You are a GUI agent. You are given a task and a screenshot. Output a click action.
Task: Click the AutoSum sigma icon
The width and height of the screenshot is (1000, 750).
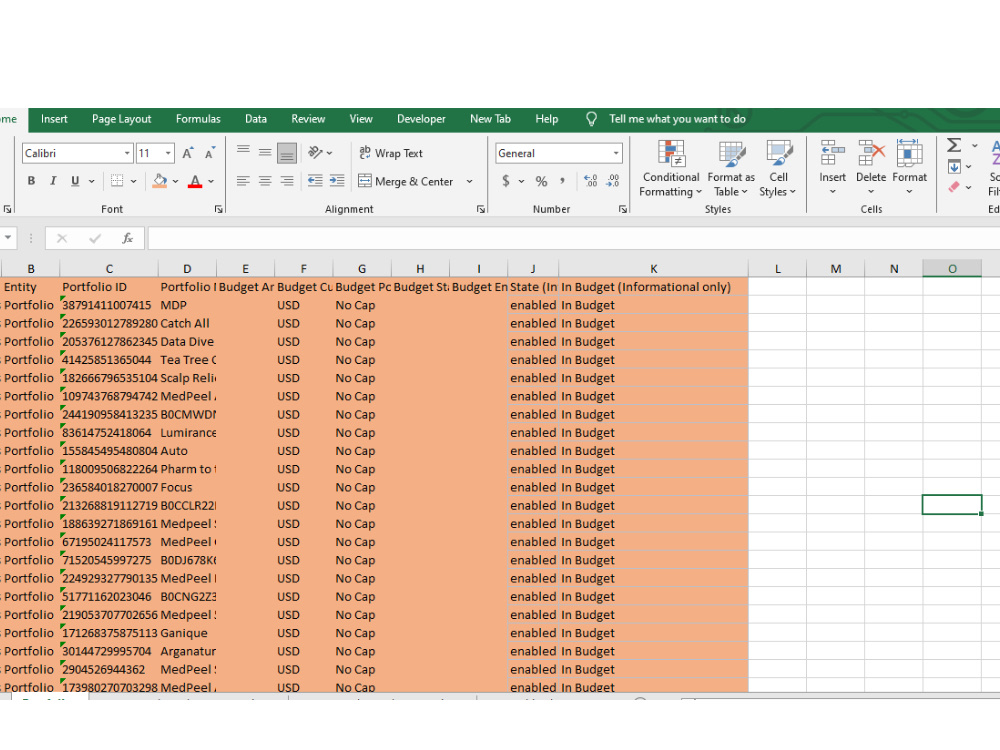[954, 145]
